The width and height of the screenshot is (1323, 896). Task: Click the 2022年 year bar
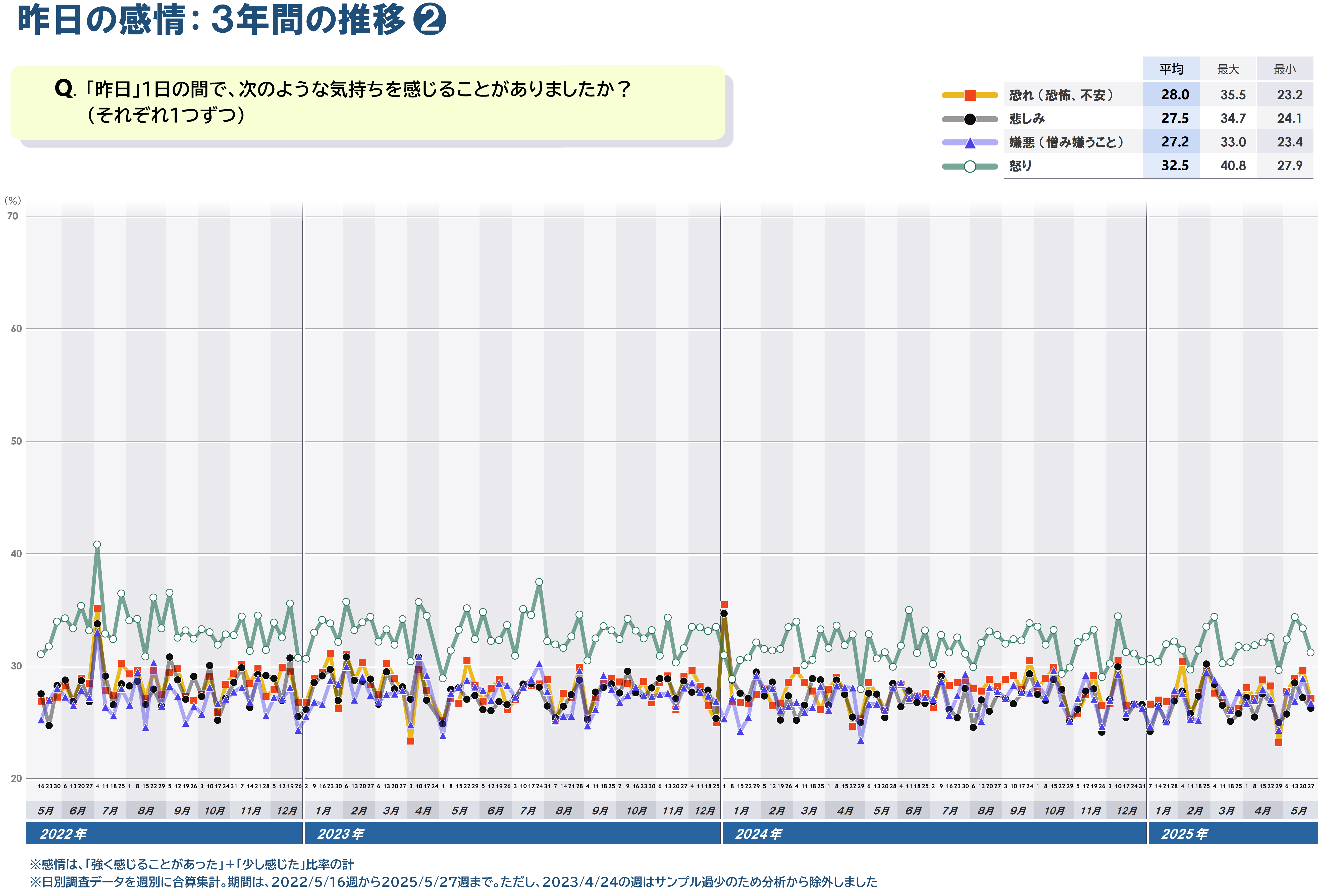[x=165, y=833]
